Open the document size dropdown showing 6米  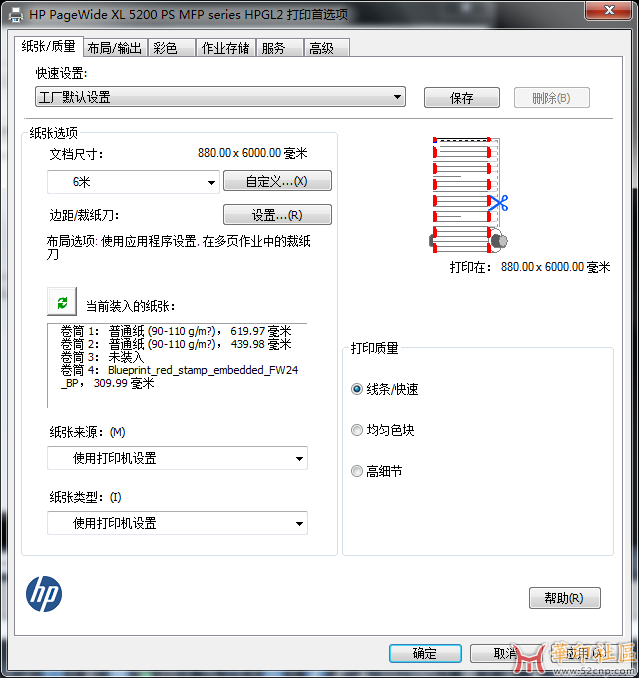click(133, 182)
